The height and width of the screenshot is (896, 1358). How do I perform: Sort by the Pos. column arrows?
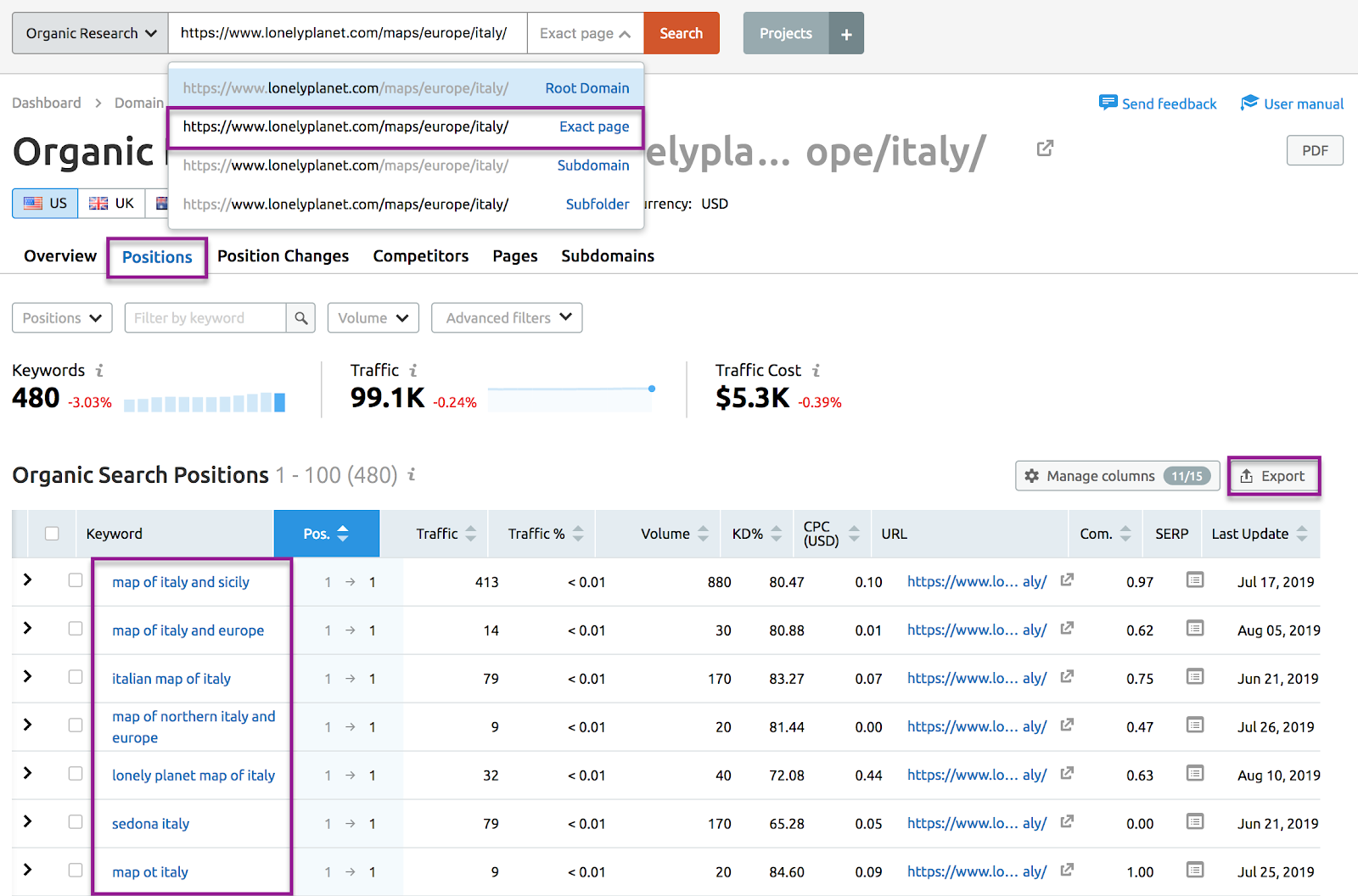[343, 534]
